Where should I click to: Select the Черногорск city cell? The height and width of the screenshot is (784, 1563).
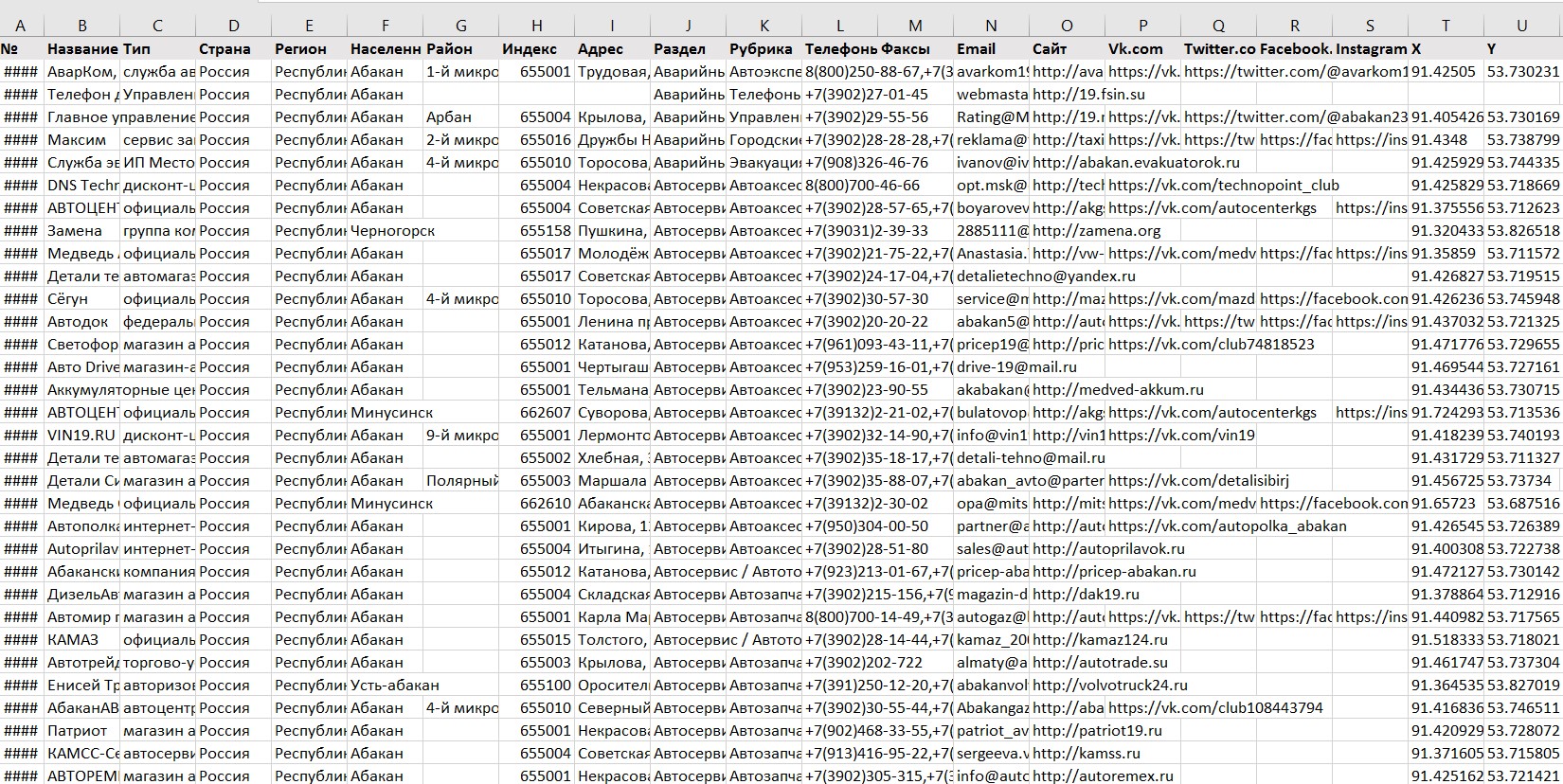pos(392,231)
